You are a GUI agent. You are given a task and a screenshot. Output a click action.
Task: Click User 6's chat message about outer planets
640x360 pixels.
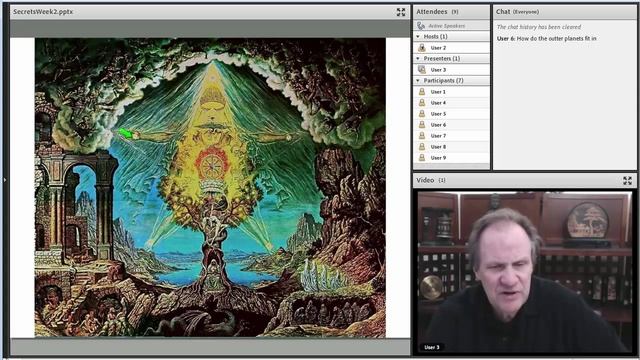click(547, 38)
